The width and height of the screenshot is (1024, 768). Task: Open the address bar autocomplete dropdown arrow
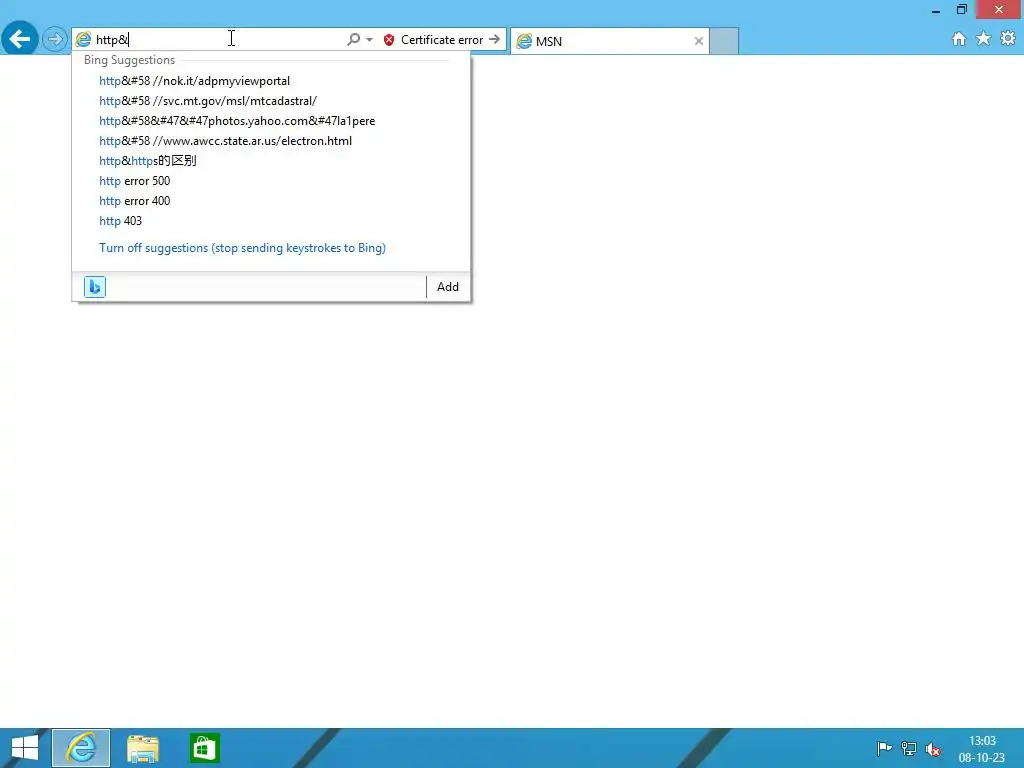370,40
